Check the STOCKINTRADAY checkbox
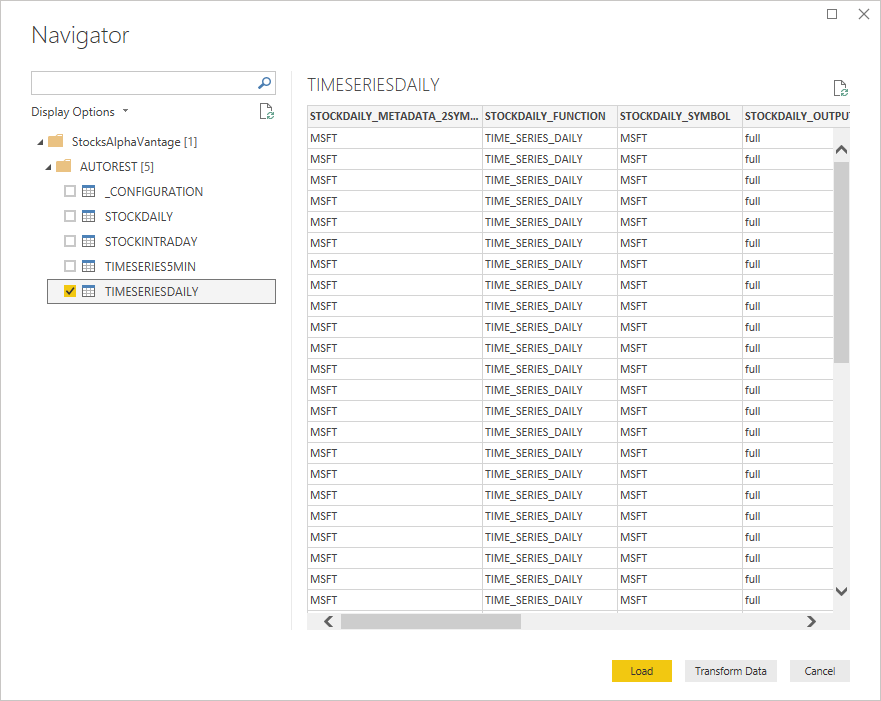881x701 pixels. [70, 241]
